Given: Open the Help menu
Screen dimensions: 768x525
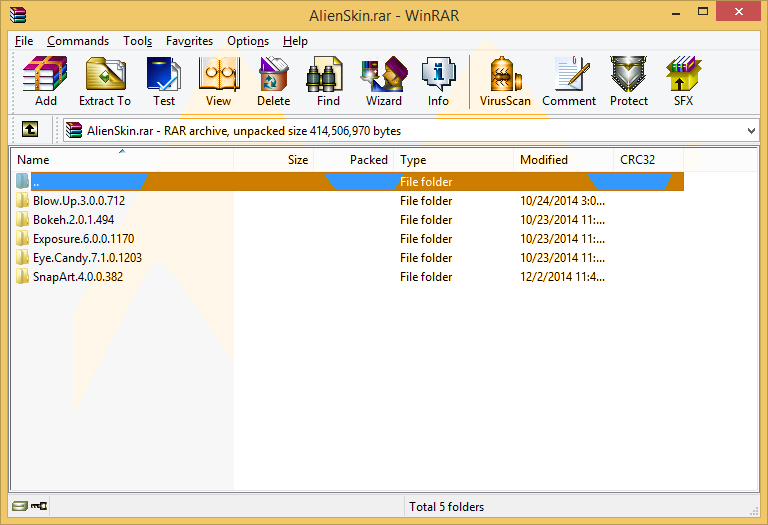Looking at the screenshot, I should (x=295, y=41).
